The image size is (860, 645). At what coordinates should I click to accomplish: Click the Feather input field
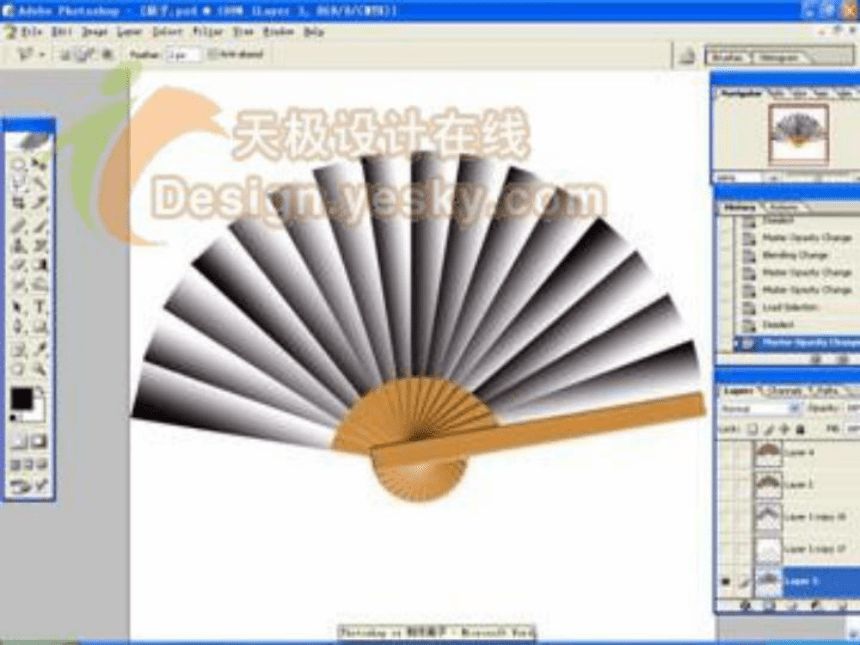point(181,55)
